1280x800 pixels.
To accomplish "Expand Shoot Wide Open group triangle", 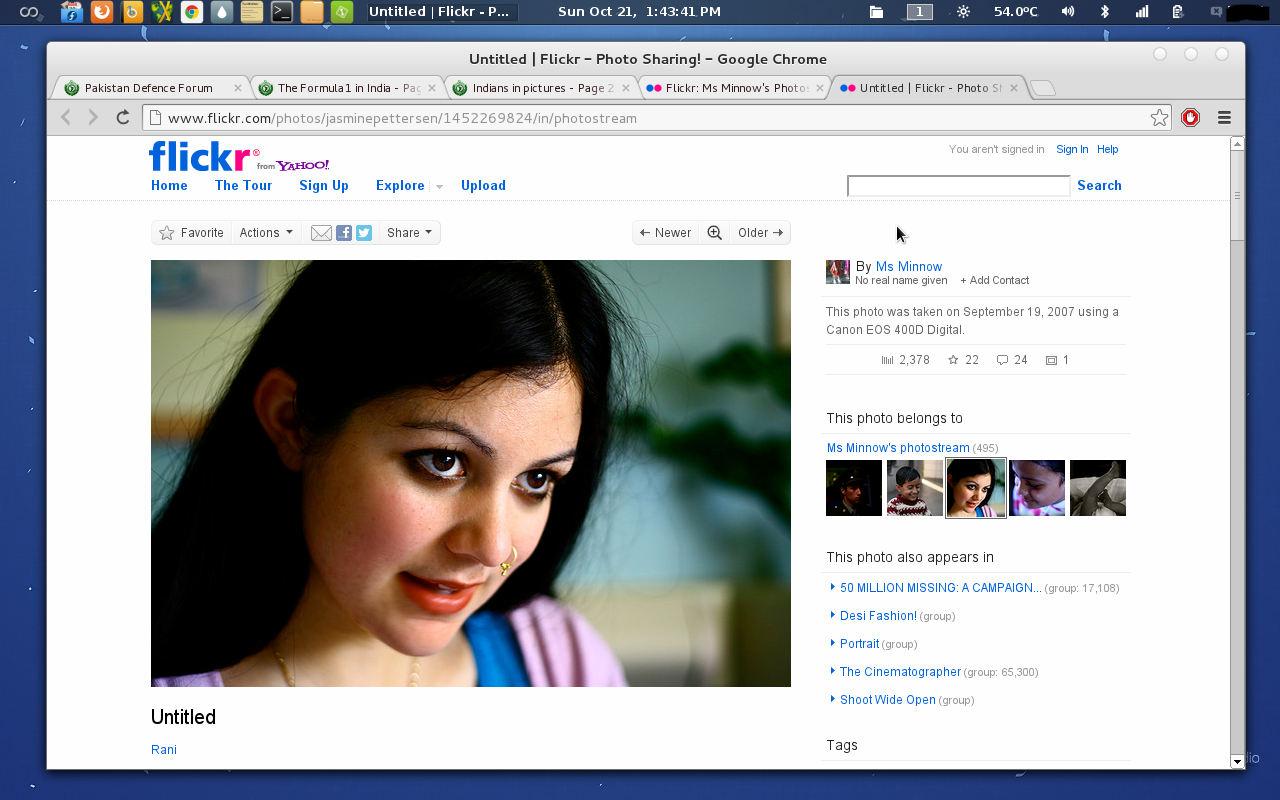I will (833, 699).
